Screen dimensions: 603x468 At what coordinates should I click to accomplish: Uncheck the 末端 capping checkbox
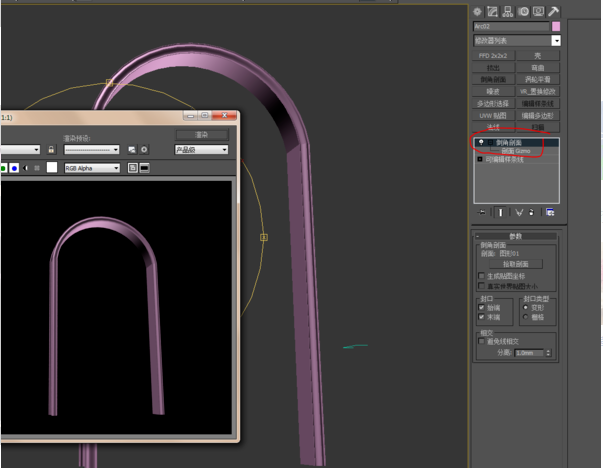tap(481, 317)
